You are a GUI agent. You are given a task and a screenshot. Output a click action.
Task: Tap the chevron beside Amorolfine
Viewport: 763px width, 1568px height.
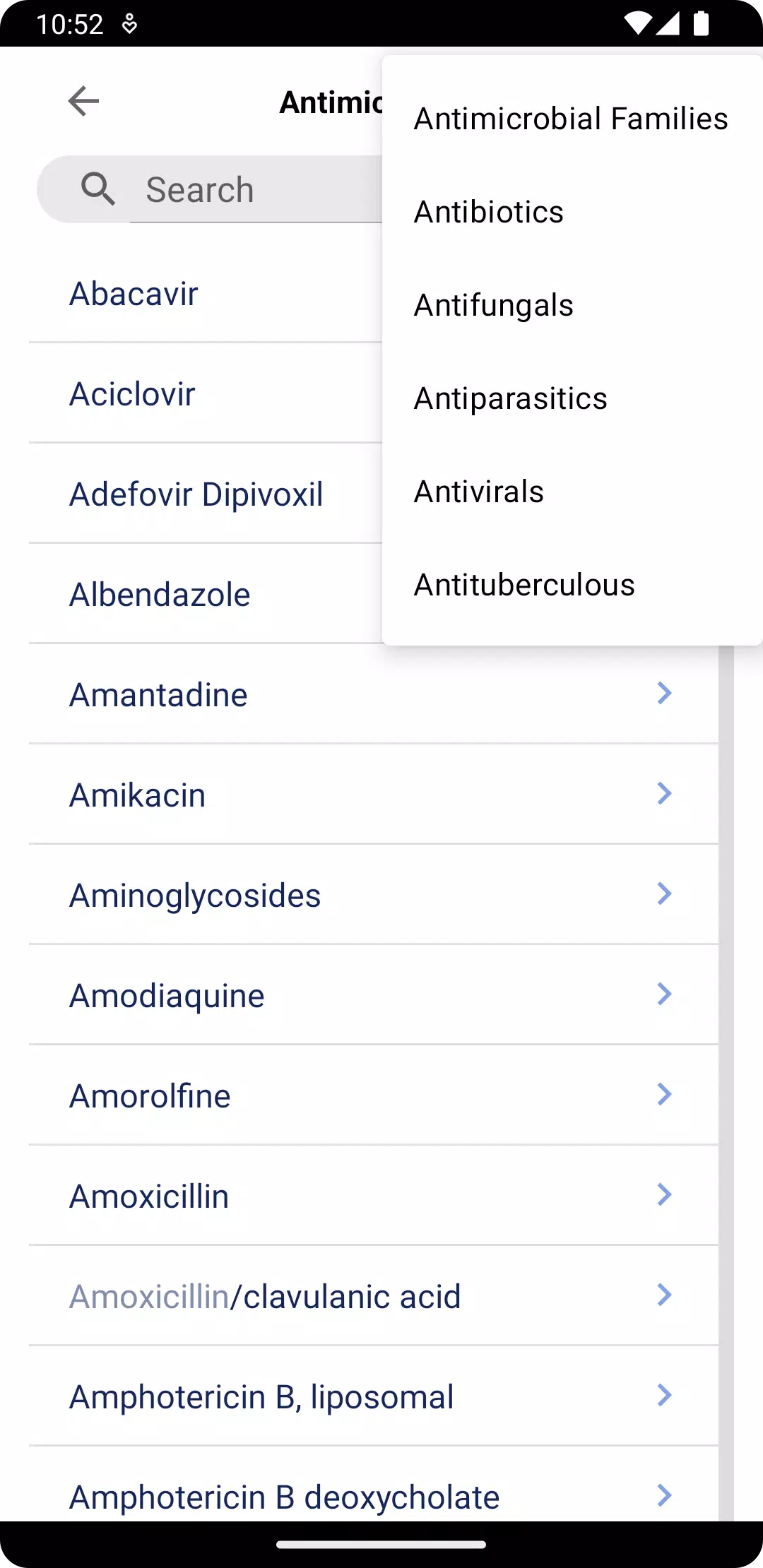(664, 1094)
